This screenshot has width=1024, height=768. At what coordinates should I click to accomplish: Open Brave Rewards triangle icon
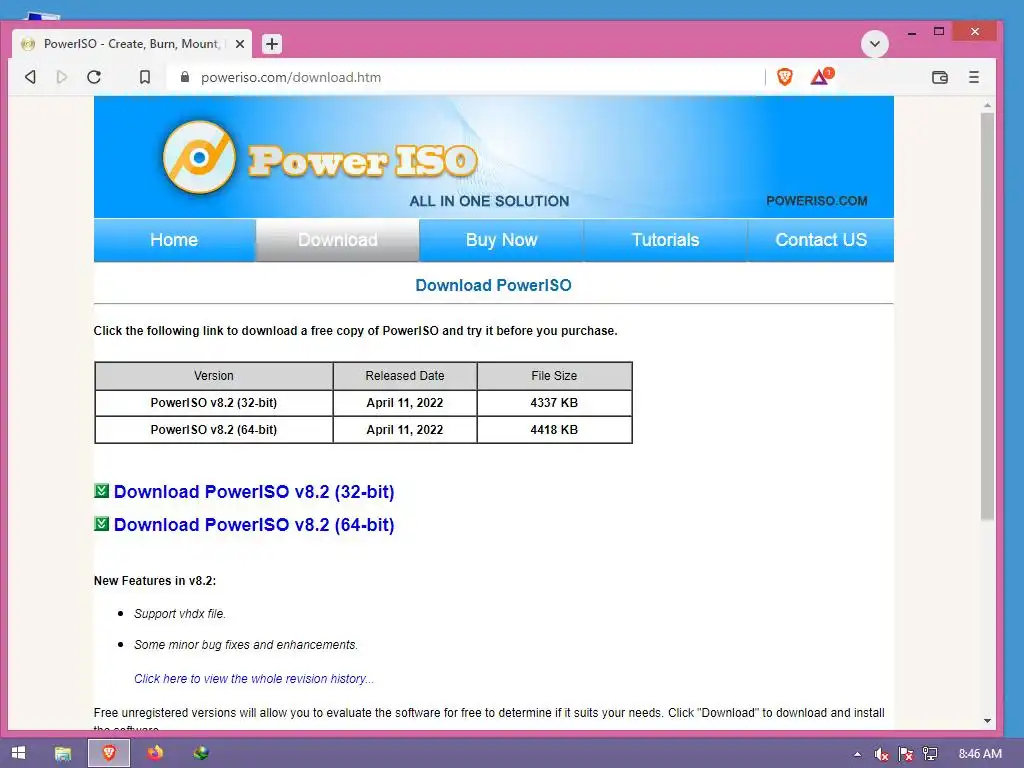point(821,77)
